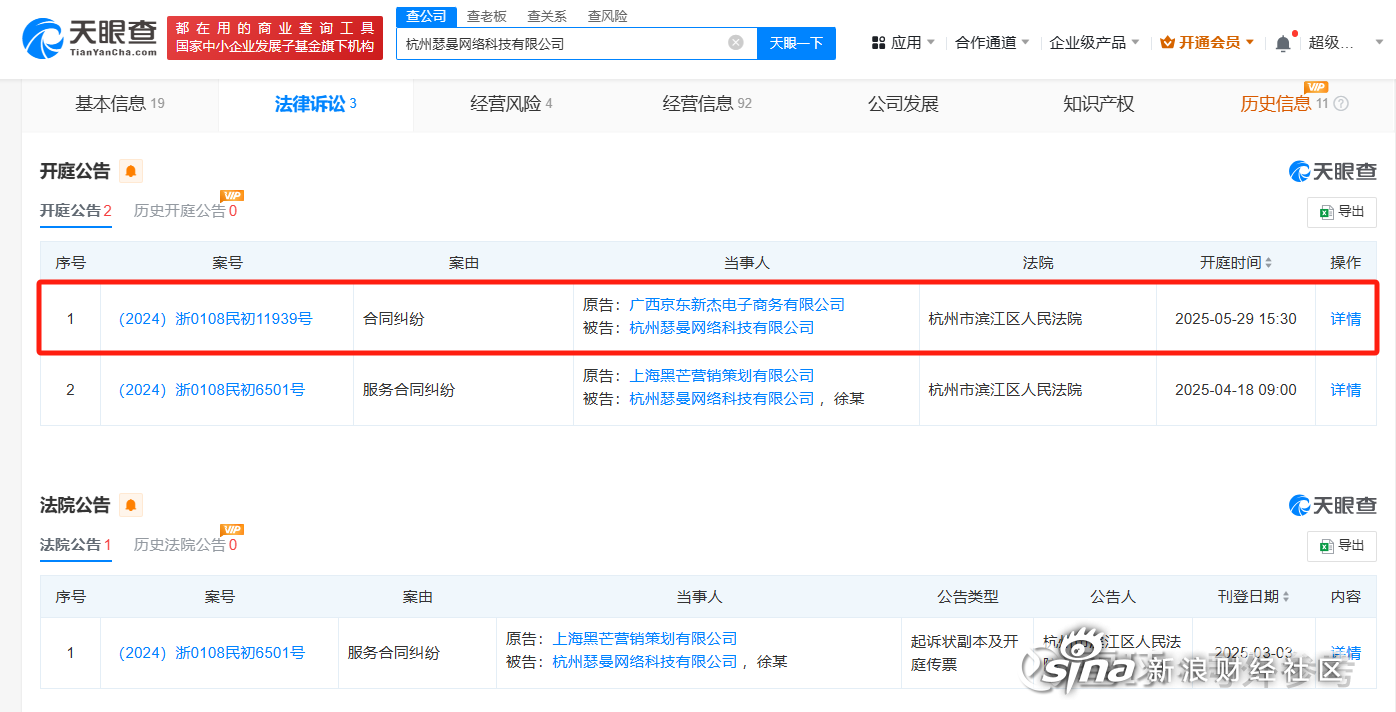Select the 法院公告 1 sub-tab
The height and width of the screenshot is (712, 1396).
point(76,545)
